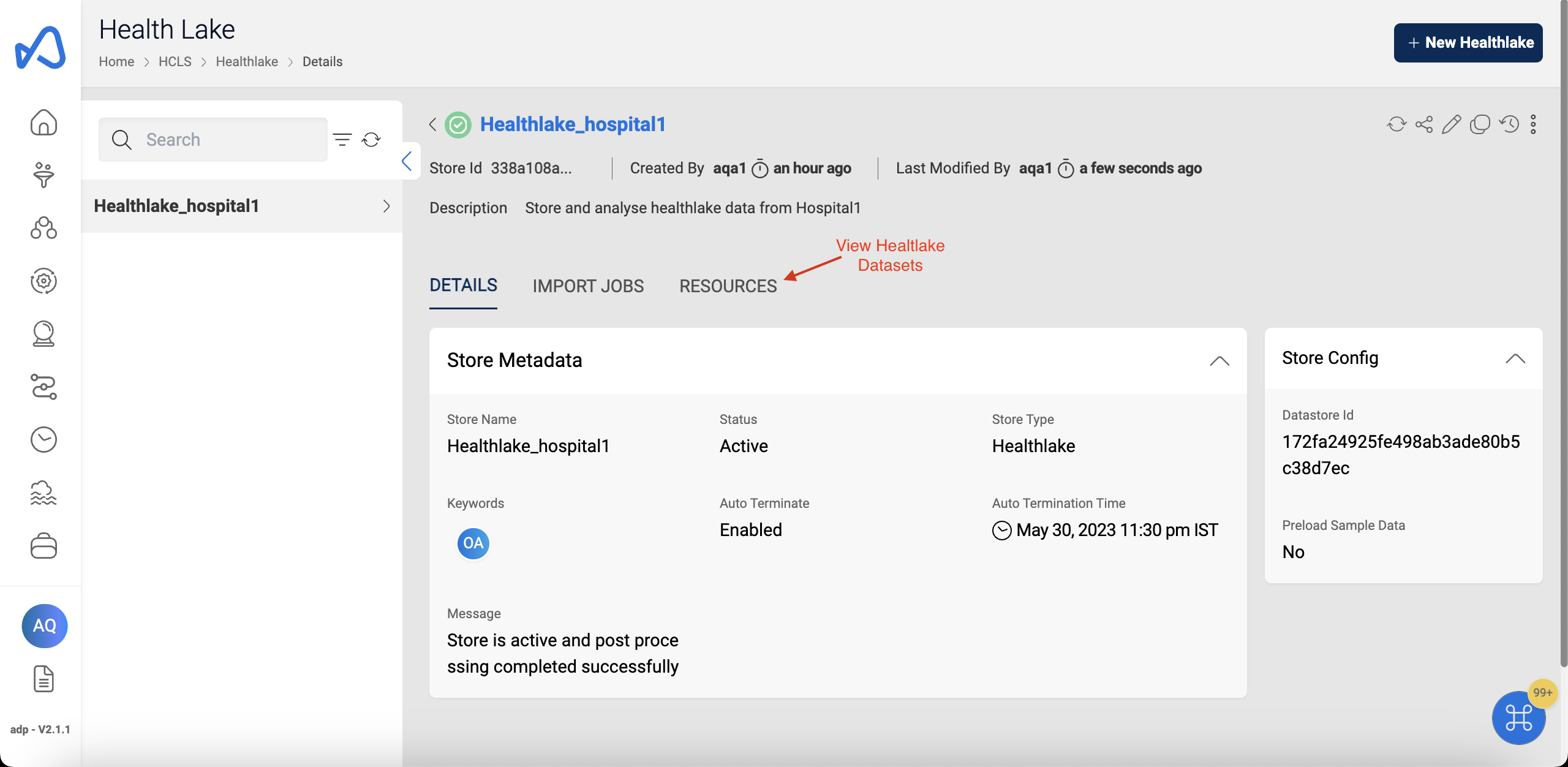Click the OA keyword badge
1568x767 pixels.
point(473,543)
